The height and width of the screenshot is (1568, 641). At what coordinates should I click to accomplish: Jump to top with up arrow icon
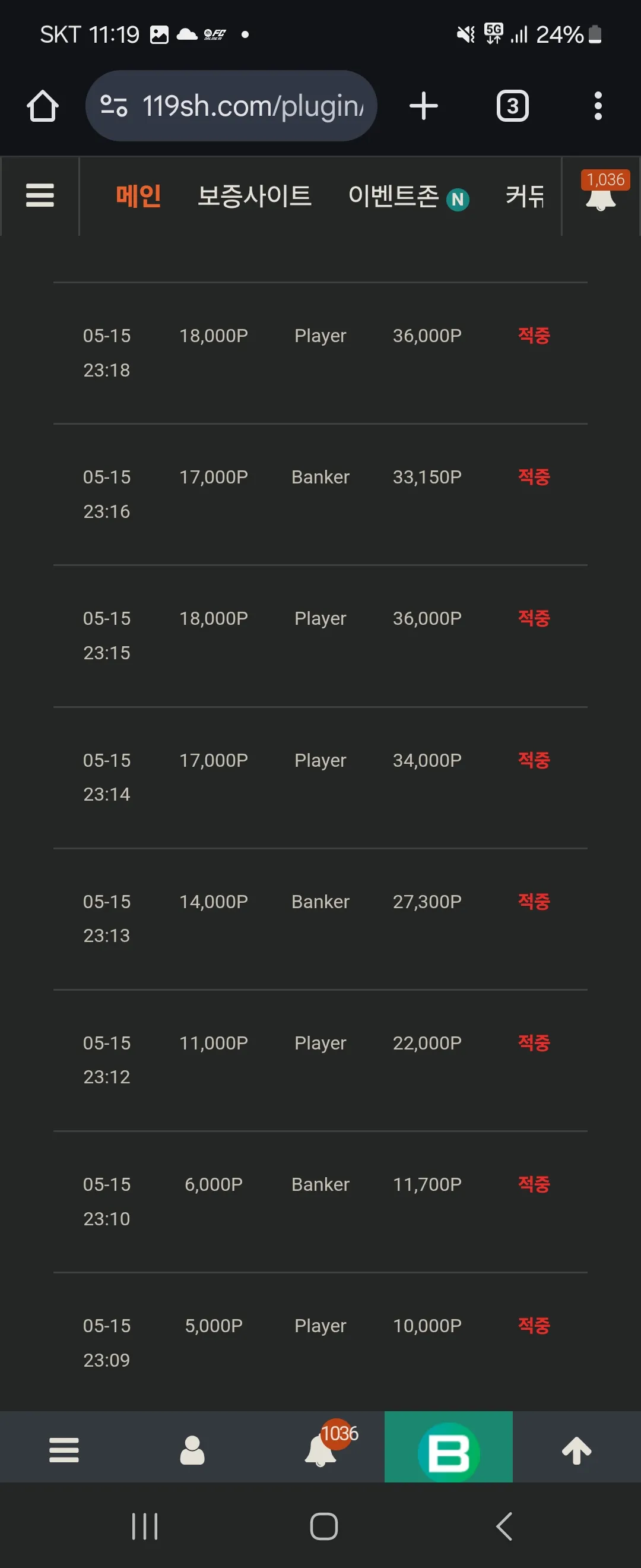(x=576, y=1449)
